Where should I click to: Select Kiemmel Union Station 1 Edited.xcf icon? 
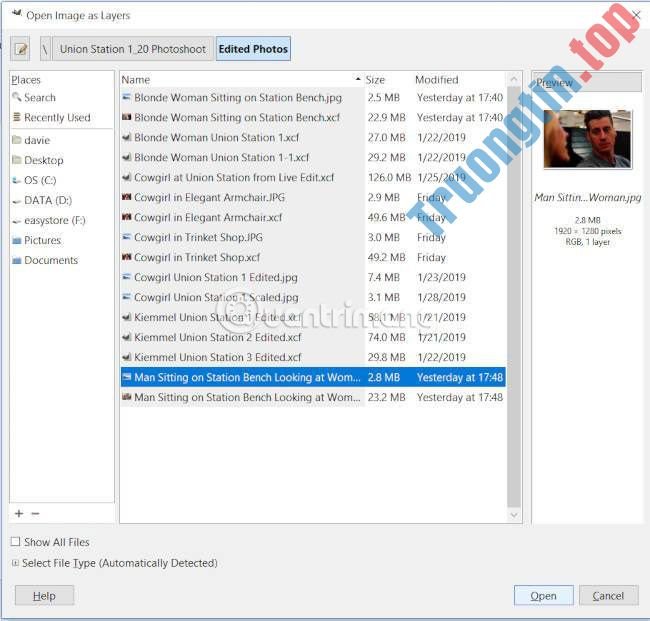(126, 317)
